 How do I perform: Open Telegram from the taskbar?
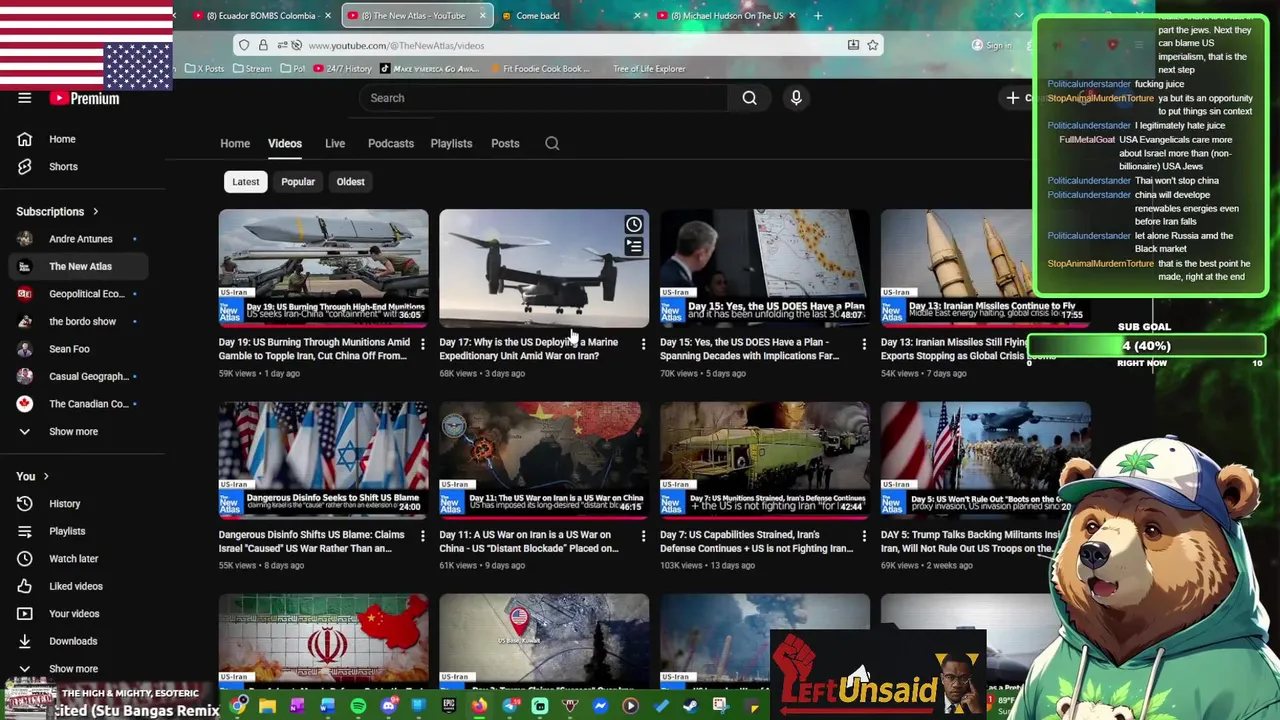coord(511,706)
